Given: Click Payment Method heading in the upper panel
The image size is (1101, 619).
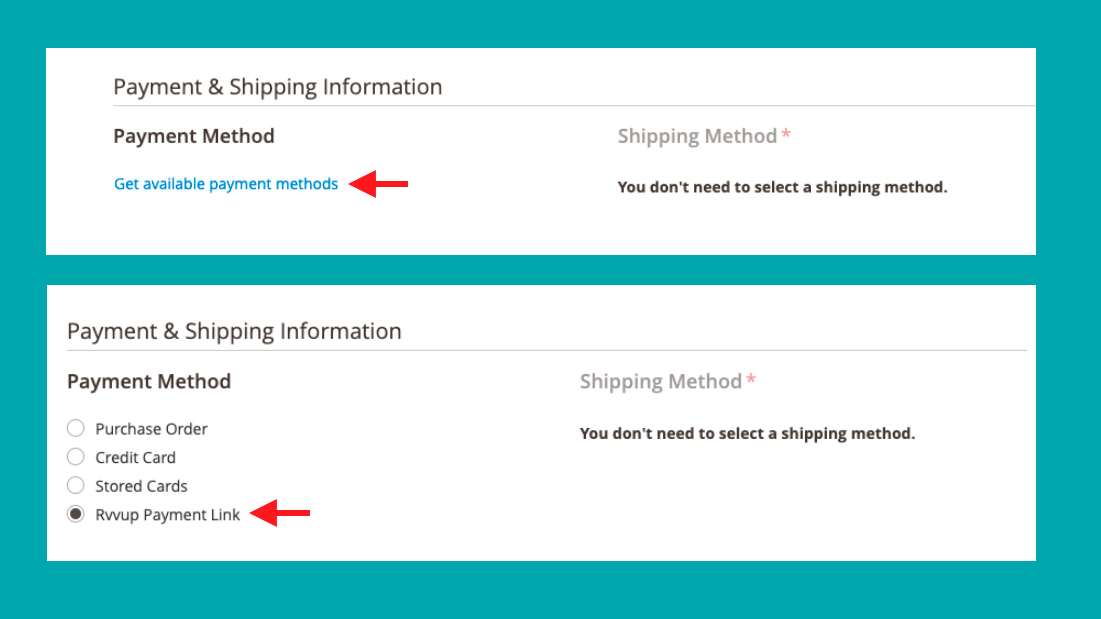Looking at the screenshot, I should [x=194, y=136].
